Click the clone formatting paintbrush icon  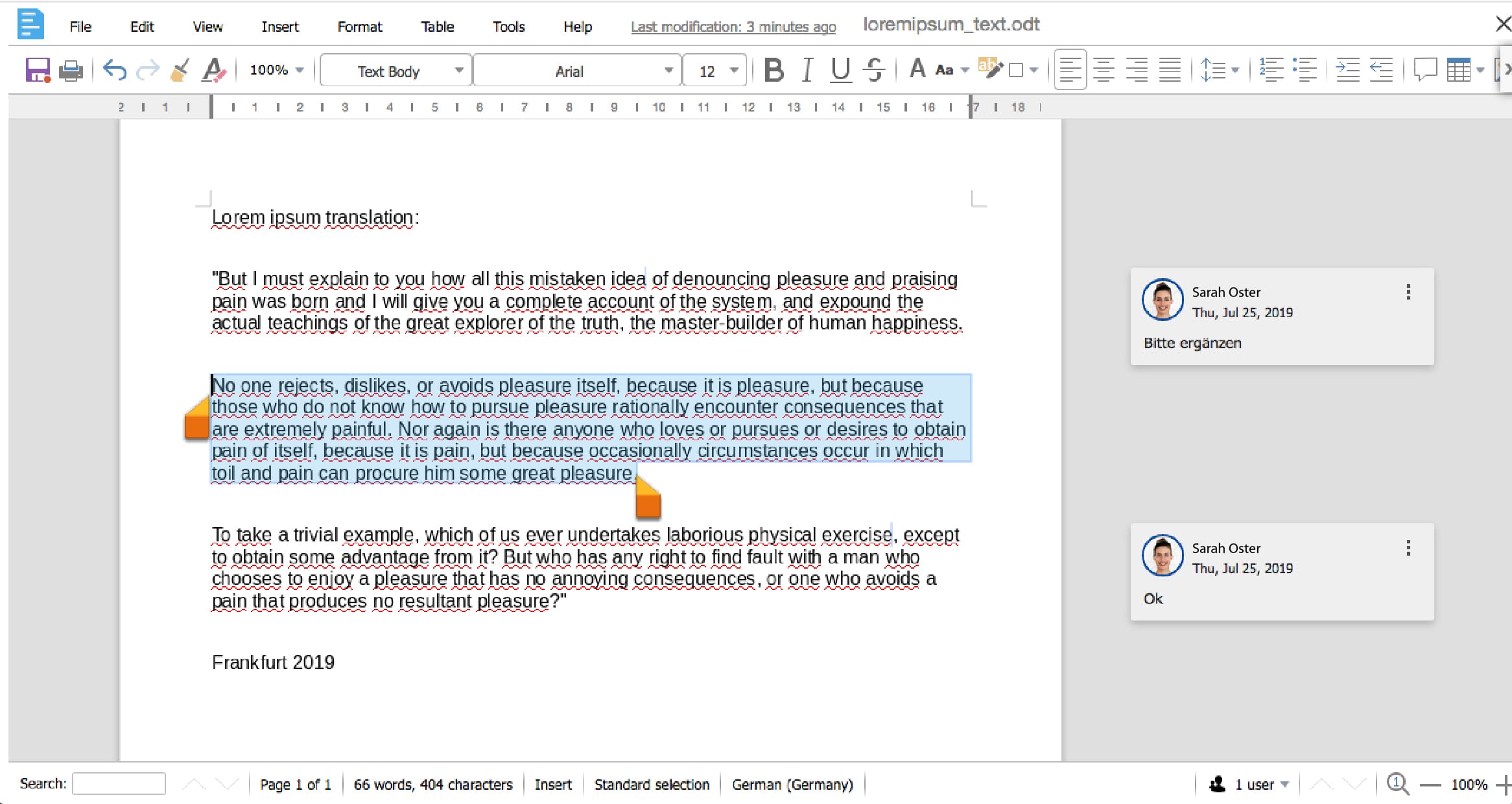tap(180, 70)
